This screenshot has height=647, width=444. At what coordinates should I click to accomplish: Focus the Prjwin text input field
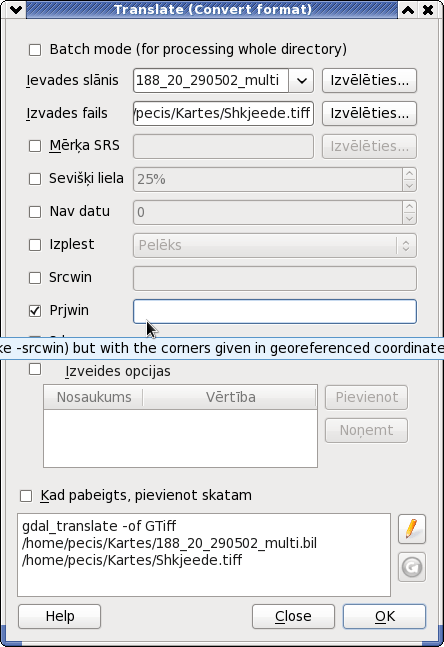(x=274, y=312)
